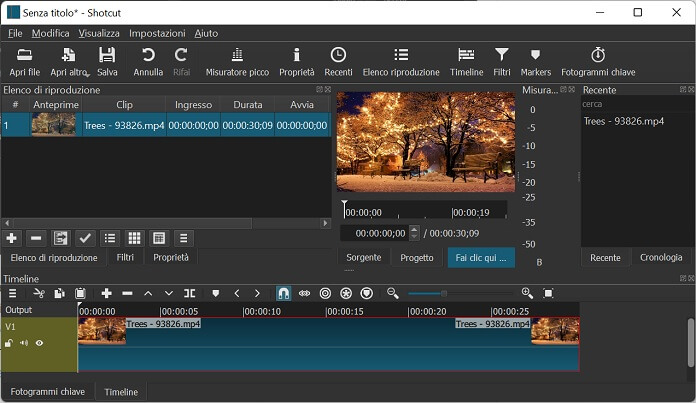This screenshot has width=696, height=403.
Task: Open the Recenti clock icon
Action: point(338,62)
